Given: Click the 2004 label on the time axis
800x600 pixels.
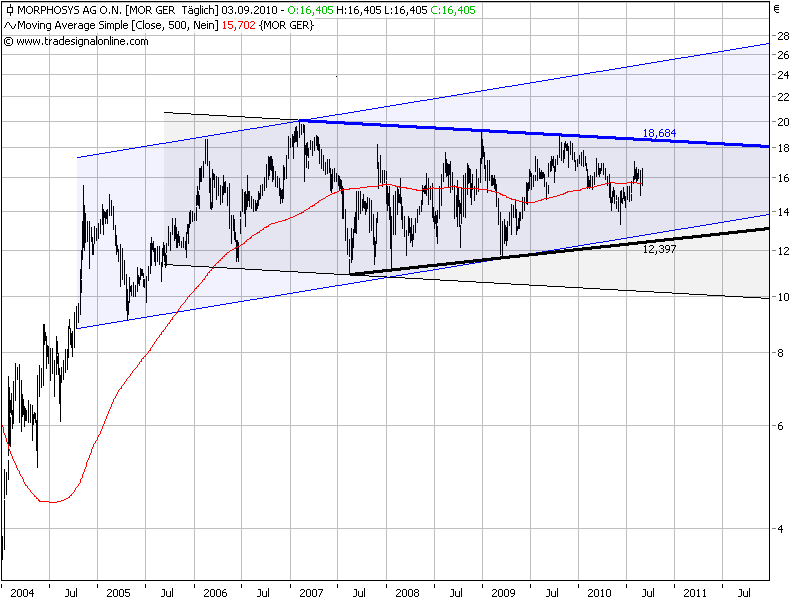Looking at the screenshot, I should pos(24,591).
